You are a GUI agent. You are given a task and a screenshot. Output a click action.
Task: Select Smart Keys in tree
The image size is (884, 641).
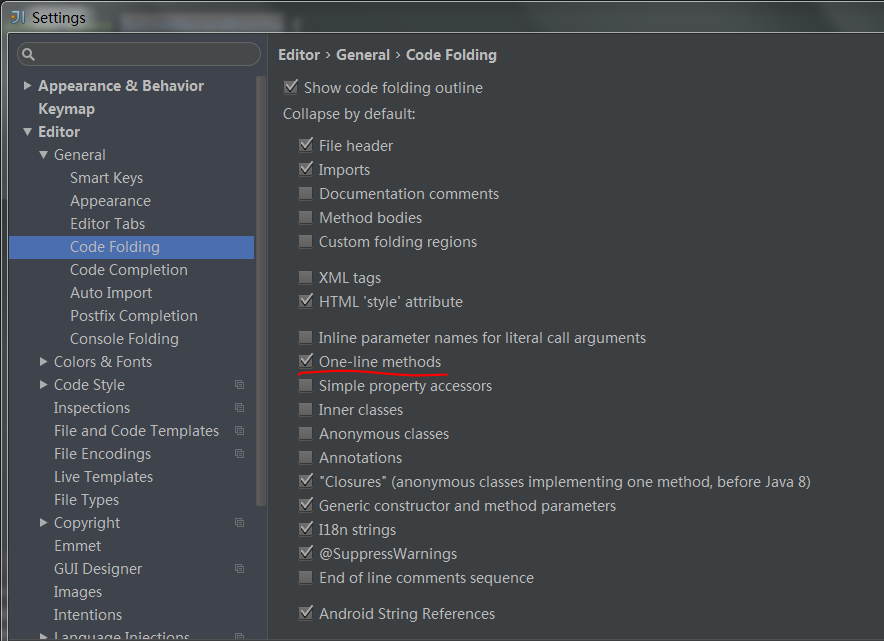[107, 178]
